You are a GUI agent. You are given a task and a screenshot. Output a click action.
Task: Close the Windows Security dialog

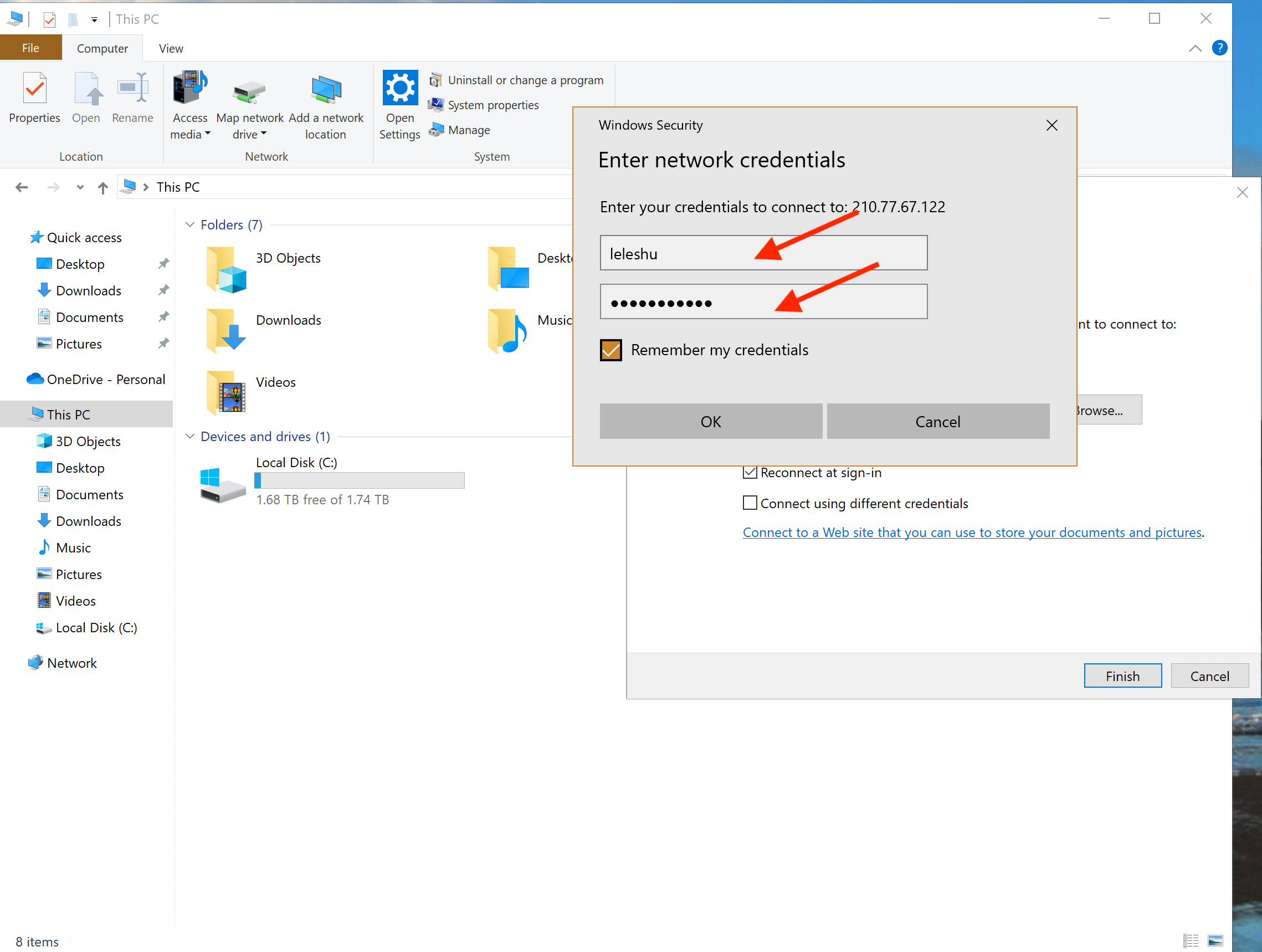(1051, 125)
